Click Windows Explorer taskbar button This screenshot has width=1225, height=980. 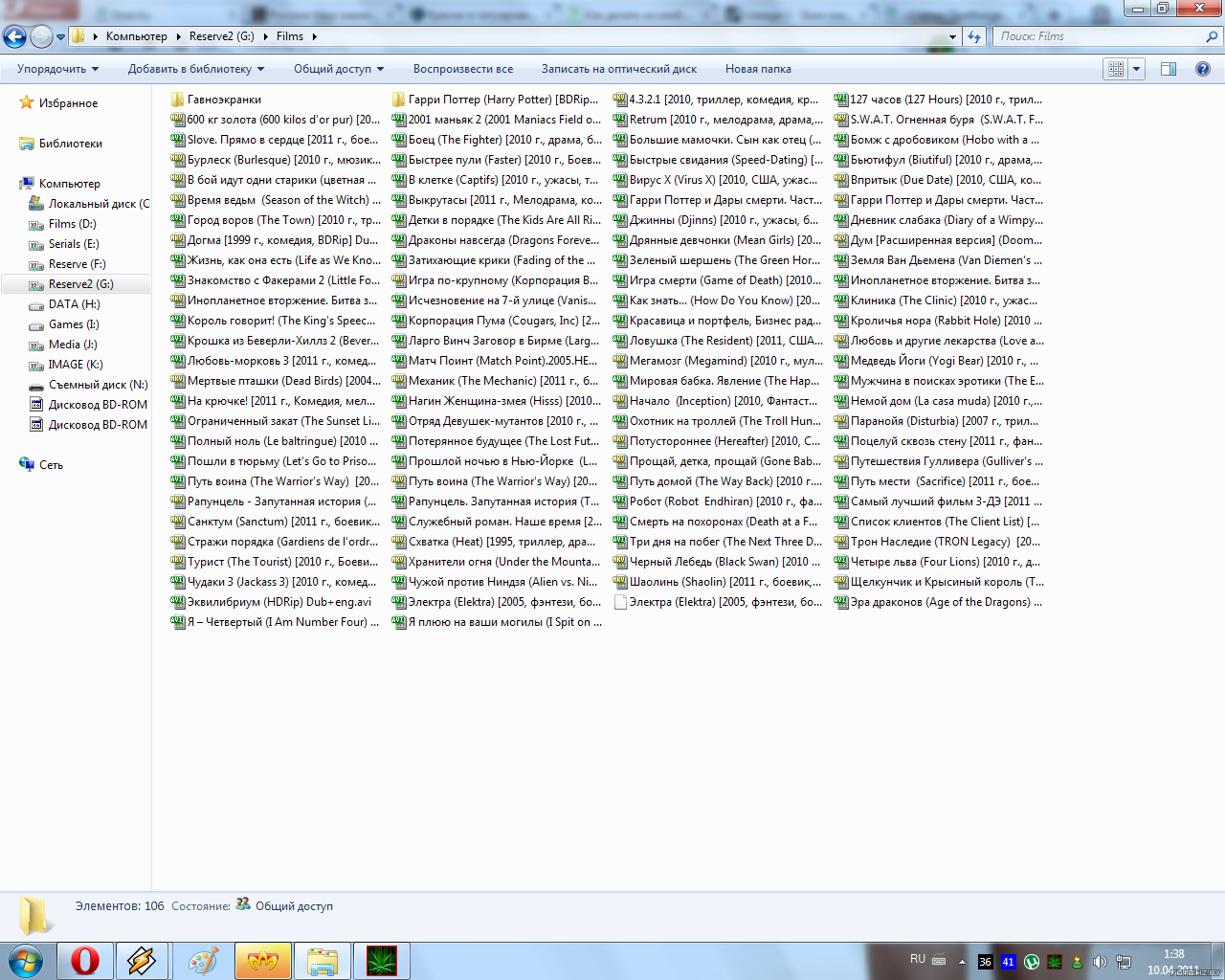pyautogui.click(x=322, y=961)
